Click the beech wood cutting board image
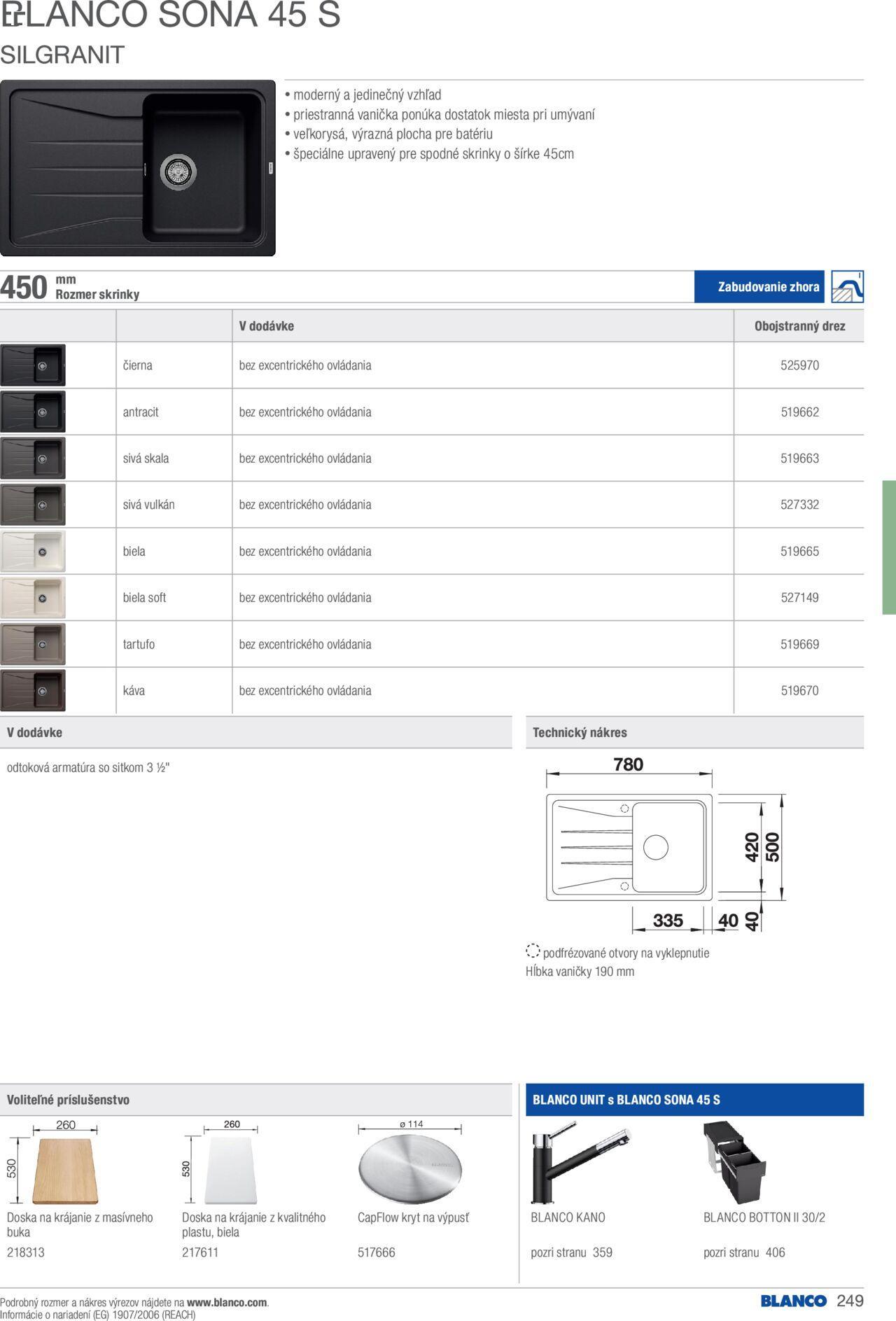 pyautogui.click(x=65, y=1170)
